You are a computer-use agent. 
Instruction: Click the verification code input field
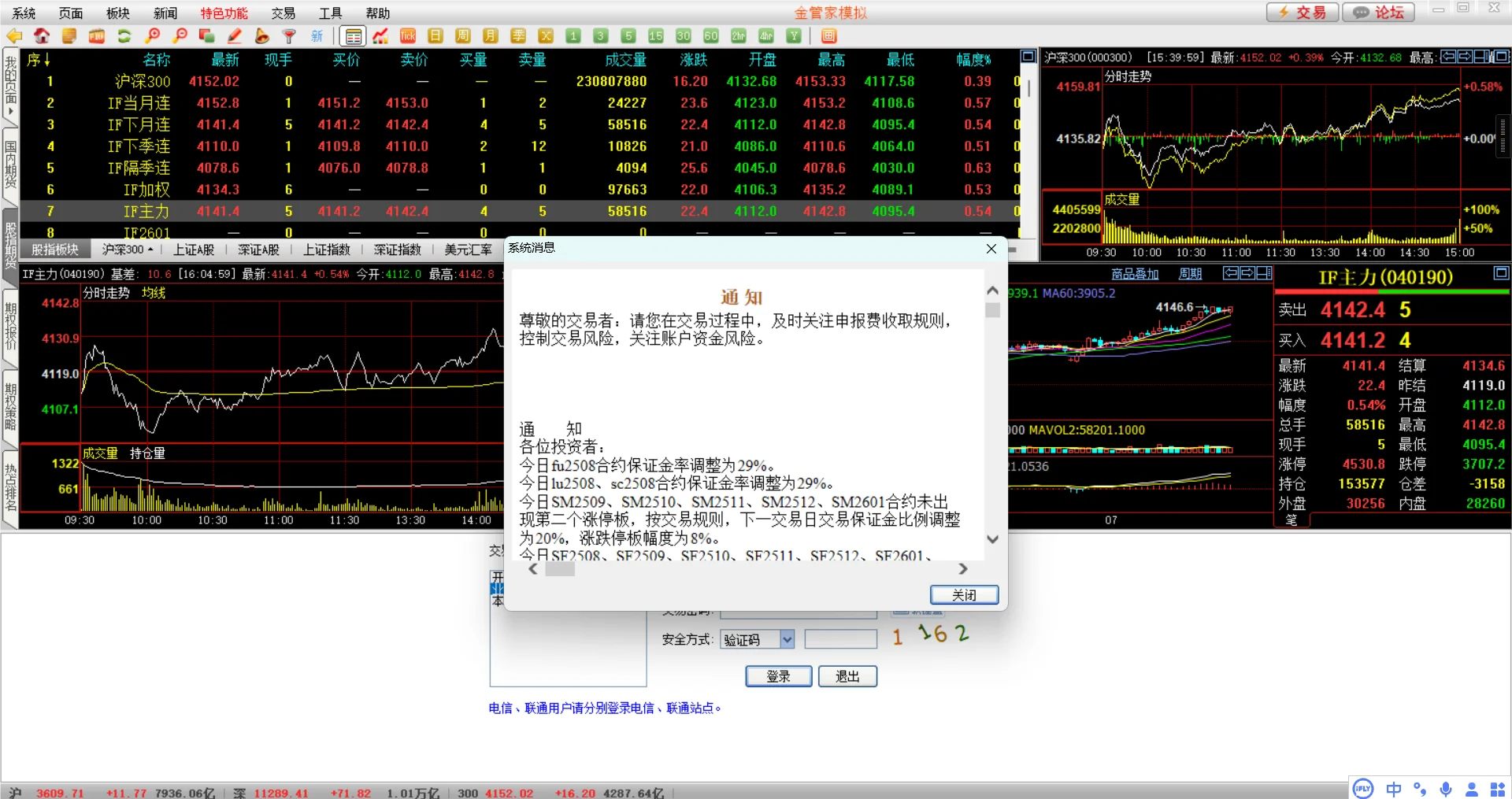point(841,638)
